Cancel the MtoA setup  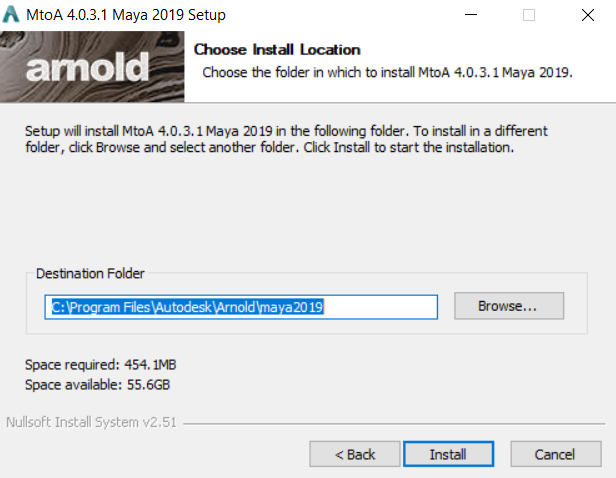pos(554,454)
